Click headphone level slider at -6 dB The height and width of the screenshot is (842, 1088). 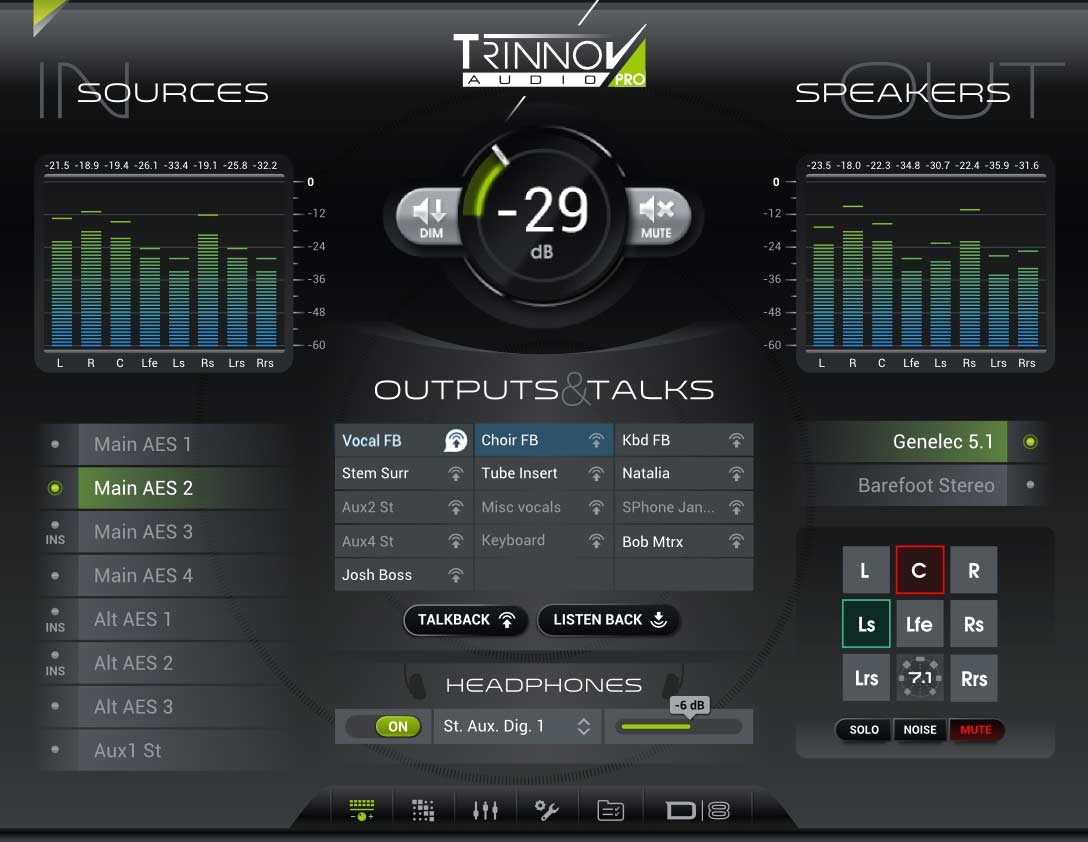pyautogui.click(x=679, y=726)
